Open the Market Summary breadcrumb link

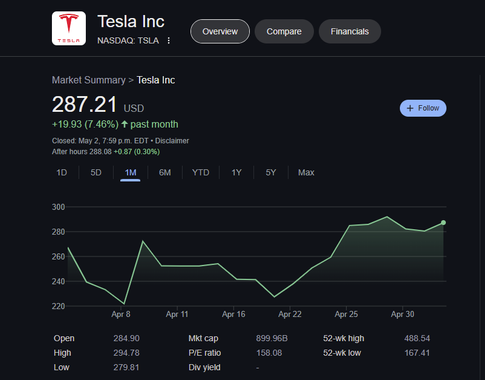click(x=89, y=80)
